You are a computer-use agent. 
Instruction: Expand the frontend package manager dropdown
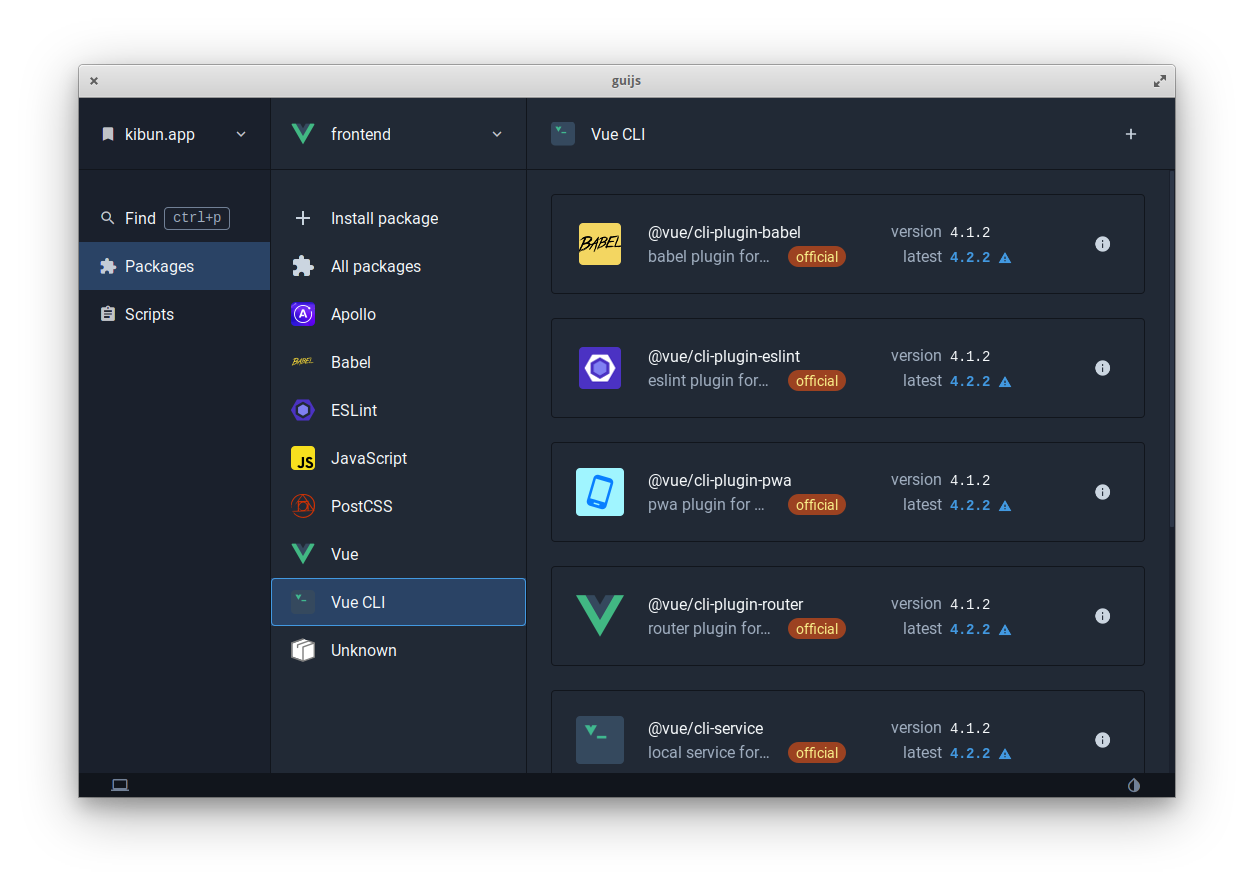(497, 133)
